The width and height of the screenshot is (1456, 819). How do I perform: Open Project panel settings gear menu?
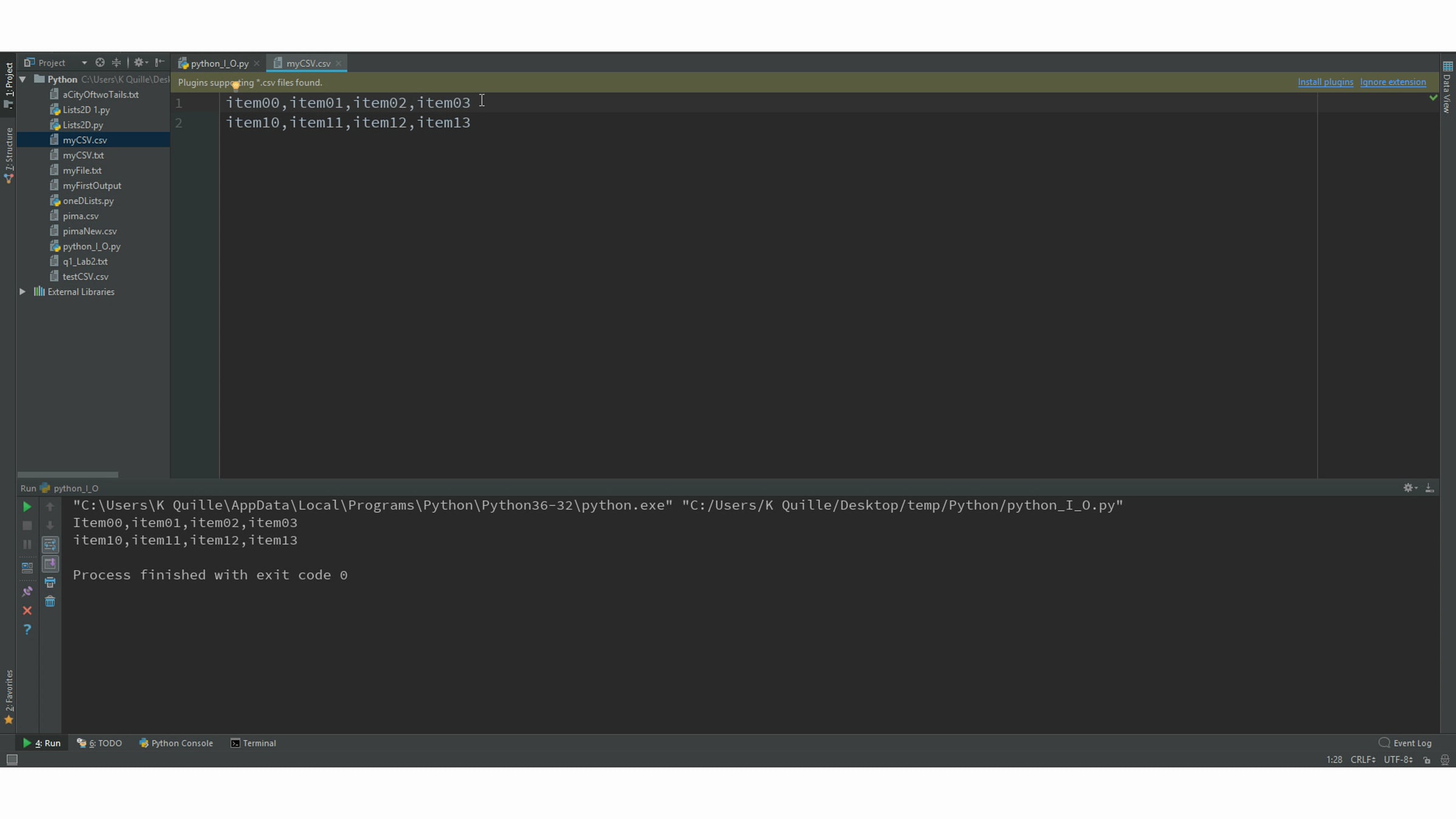(x=141, y=62)
